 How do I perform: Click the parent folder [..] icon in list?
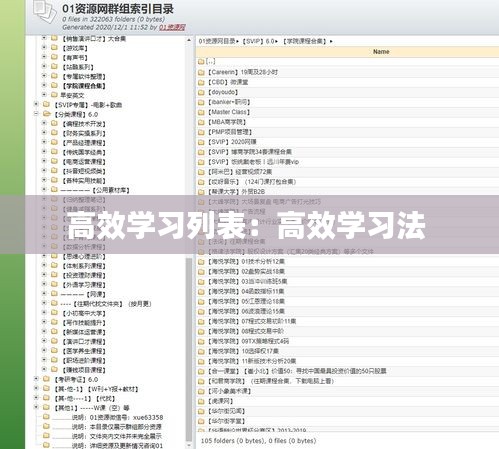tap(201, 62)
